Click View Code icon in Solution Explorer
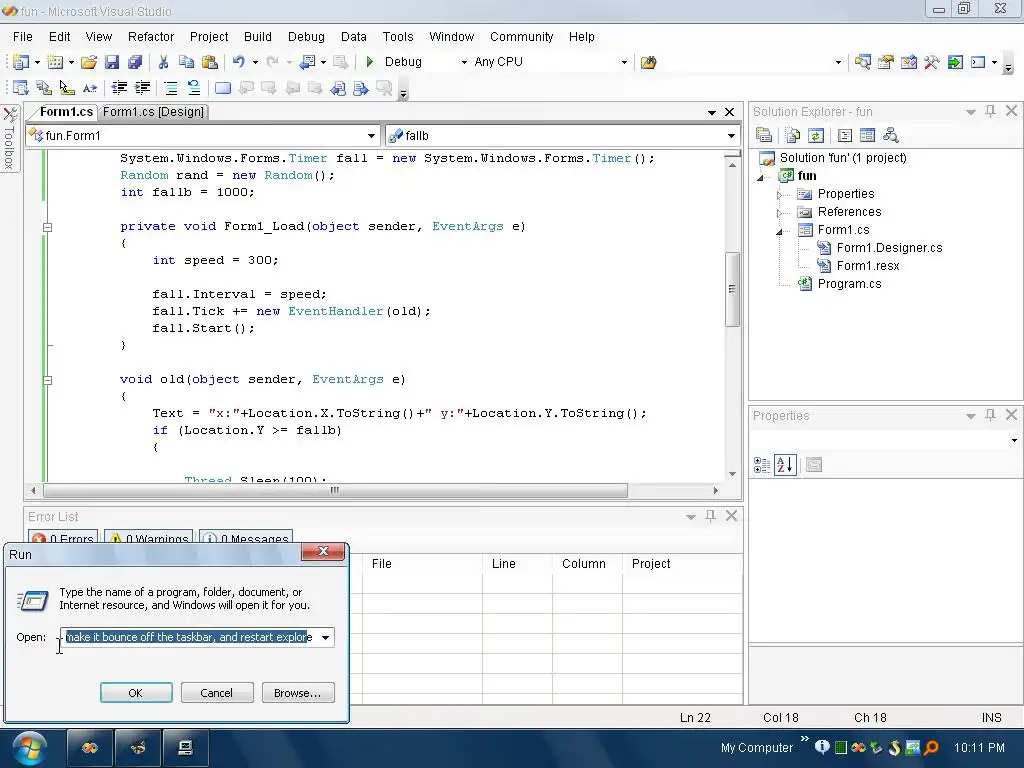The height and width of the screenshot is (768, 1024). pyautogui.click(x=844, y=135)
